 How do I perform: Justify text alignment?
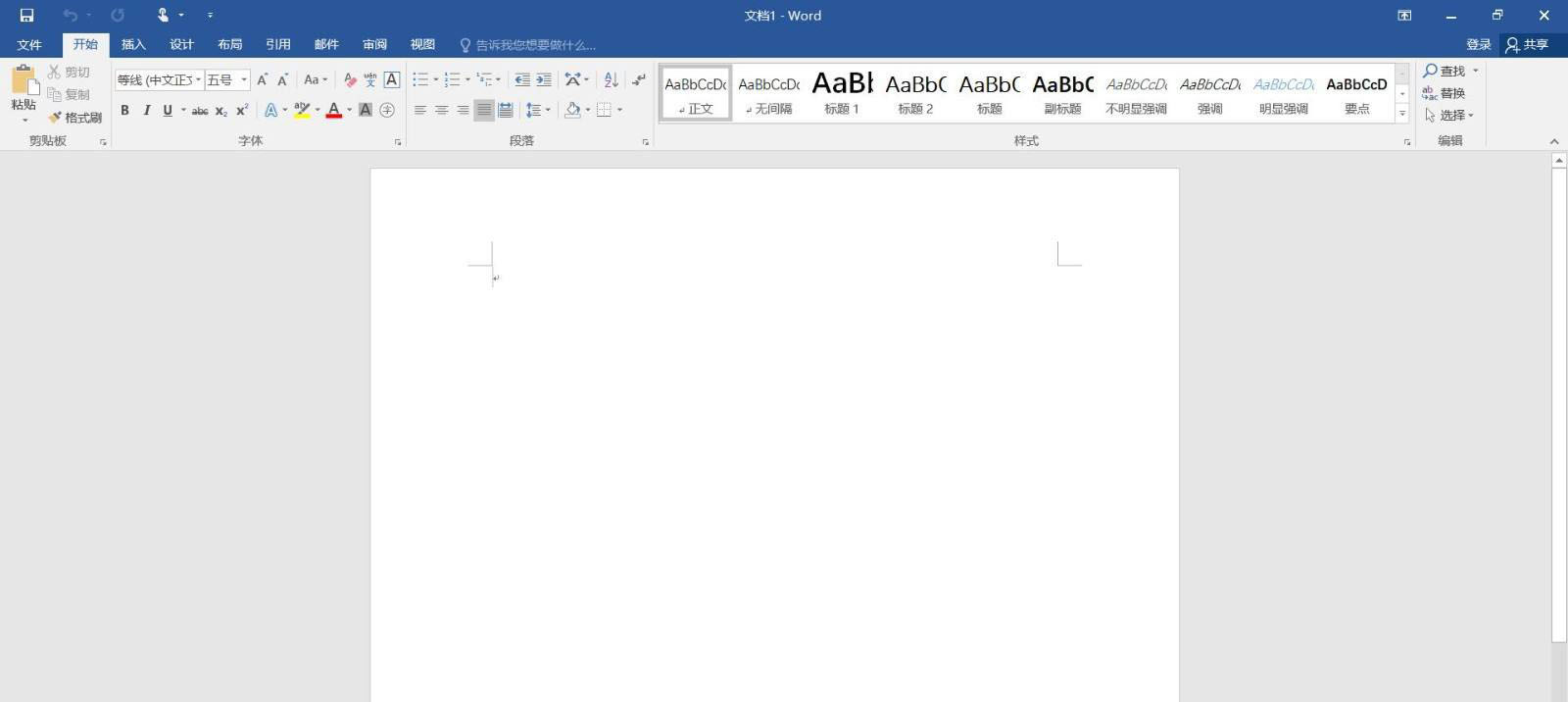click(484, 110)
